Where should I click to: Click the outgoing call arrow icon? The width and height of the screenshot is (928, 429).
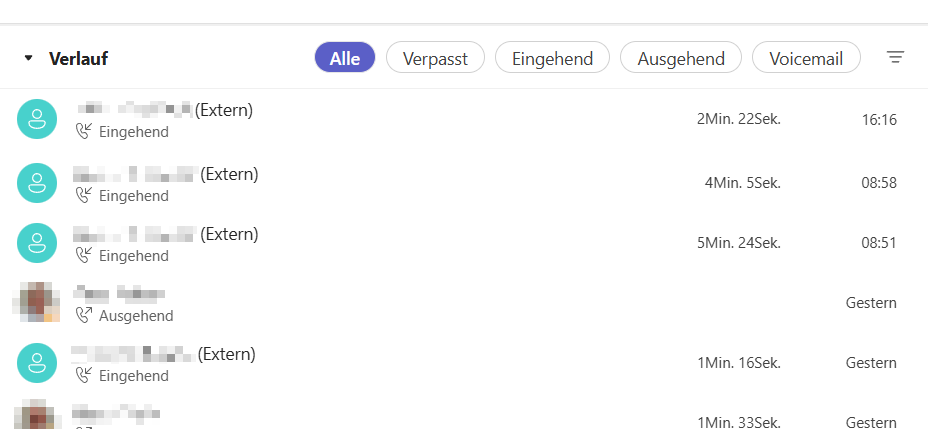click(x=84, y=315)
